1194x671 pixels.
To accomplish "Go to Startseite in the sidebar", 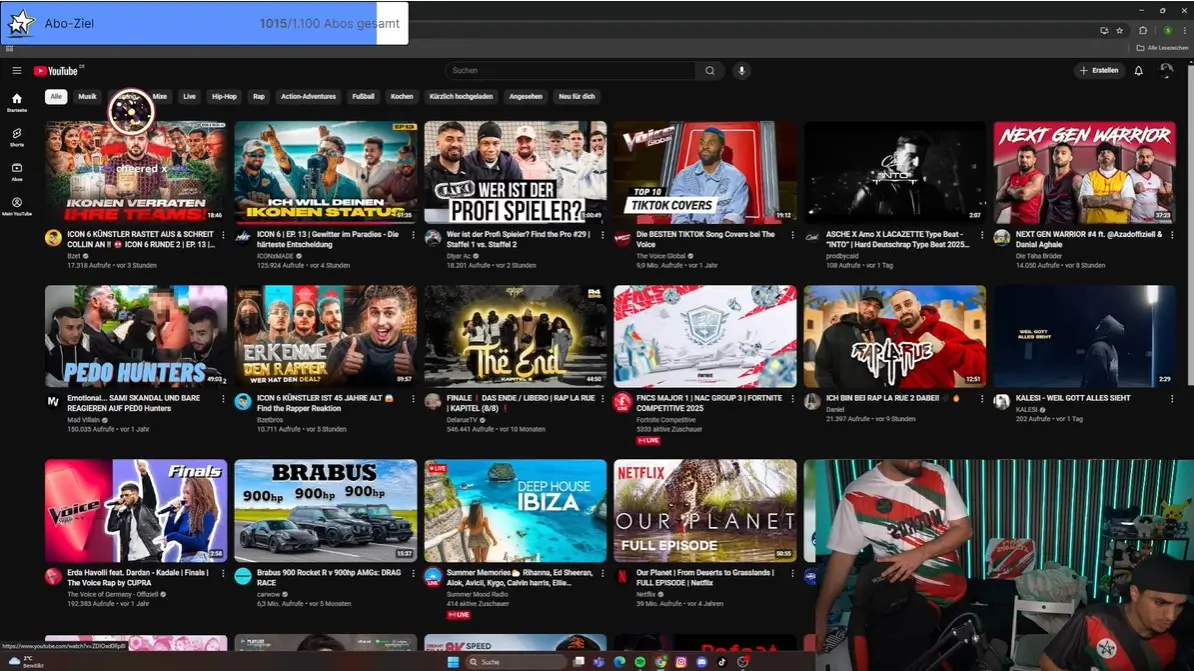I will pyautogui.click(x=17, y=102).
